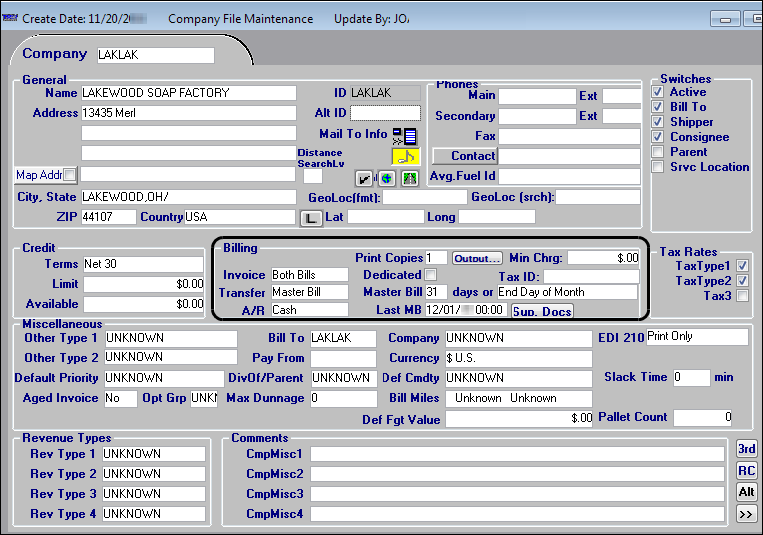
Task: Click the L button beside Lat
Action: (x=311, y=217)
